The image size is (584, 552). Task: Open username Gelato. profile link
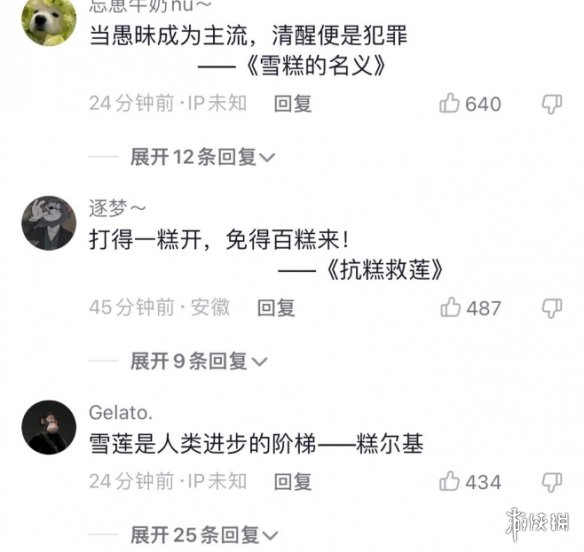tap(121, 412)
